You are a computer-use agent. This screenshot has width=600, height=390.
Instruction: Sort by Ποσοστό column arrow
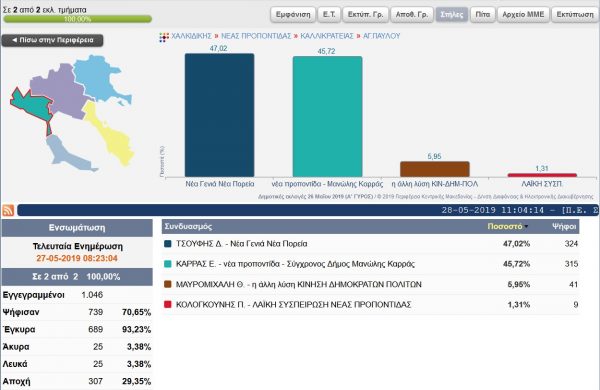click(527, 227)
